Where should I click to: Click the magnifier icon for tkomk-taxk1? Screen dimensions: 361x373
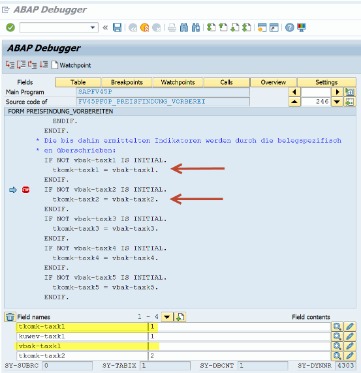point(337,327)
